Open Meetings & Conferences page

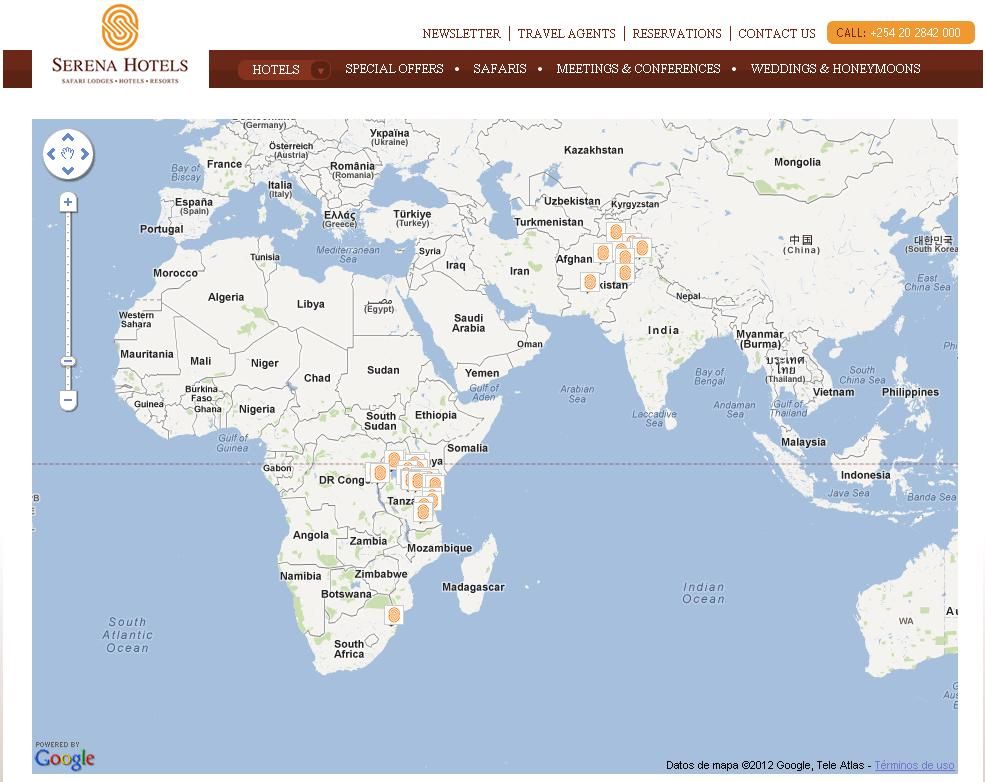[638, 69]
